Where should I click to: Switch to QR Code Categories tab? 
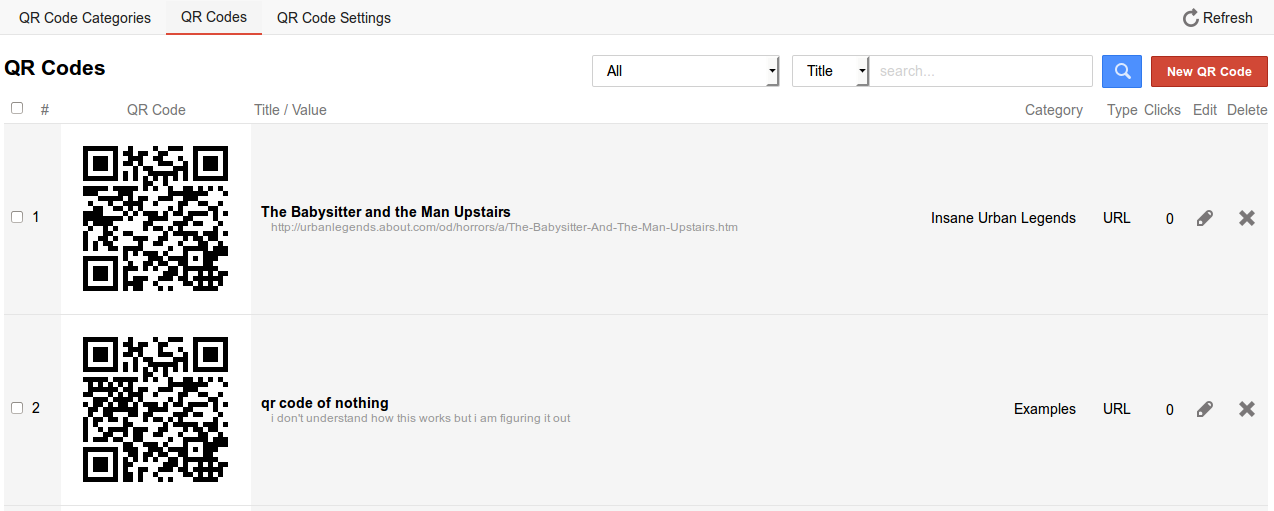tap(85, 18)
